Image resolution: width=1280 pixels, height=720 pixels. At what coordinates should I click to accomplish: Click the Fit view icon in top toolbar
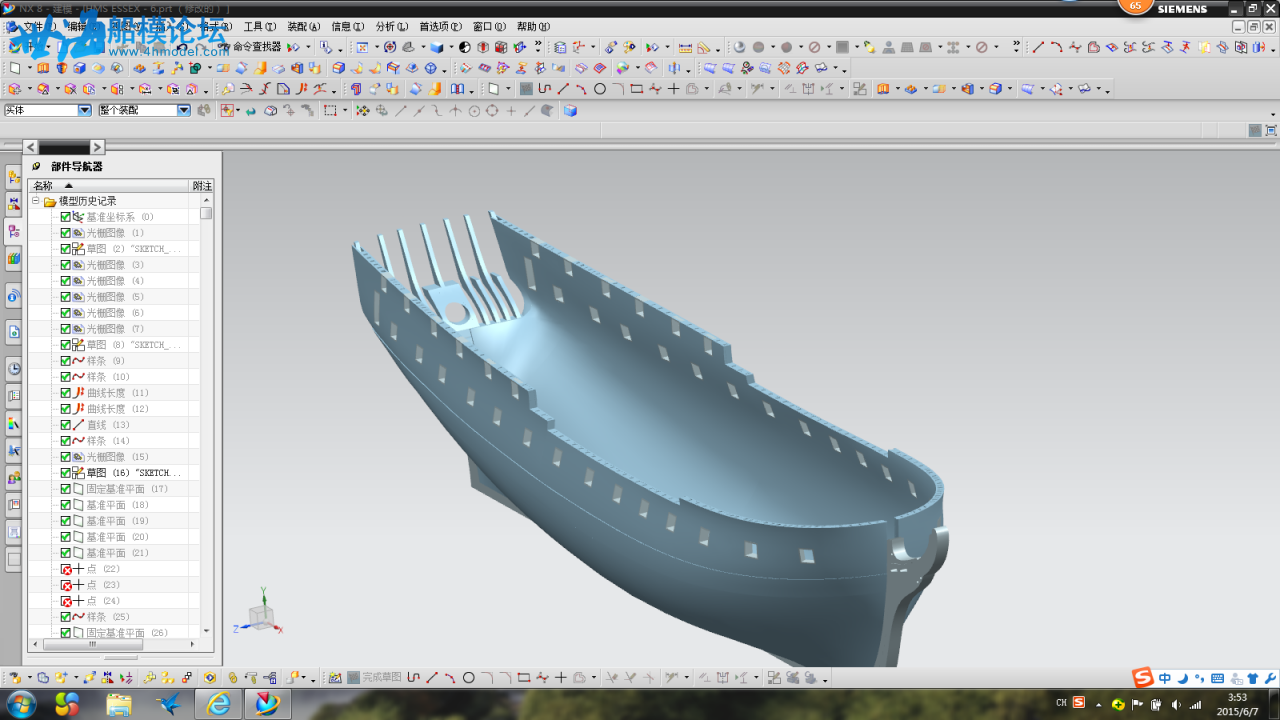click(361, 47)
